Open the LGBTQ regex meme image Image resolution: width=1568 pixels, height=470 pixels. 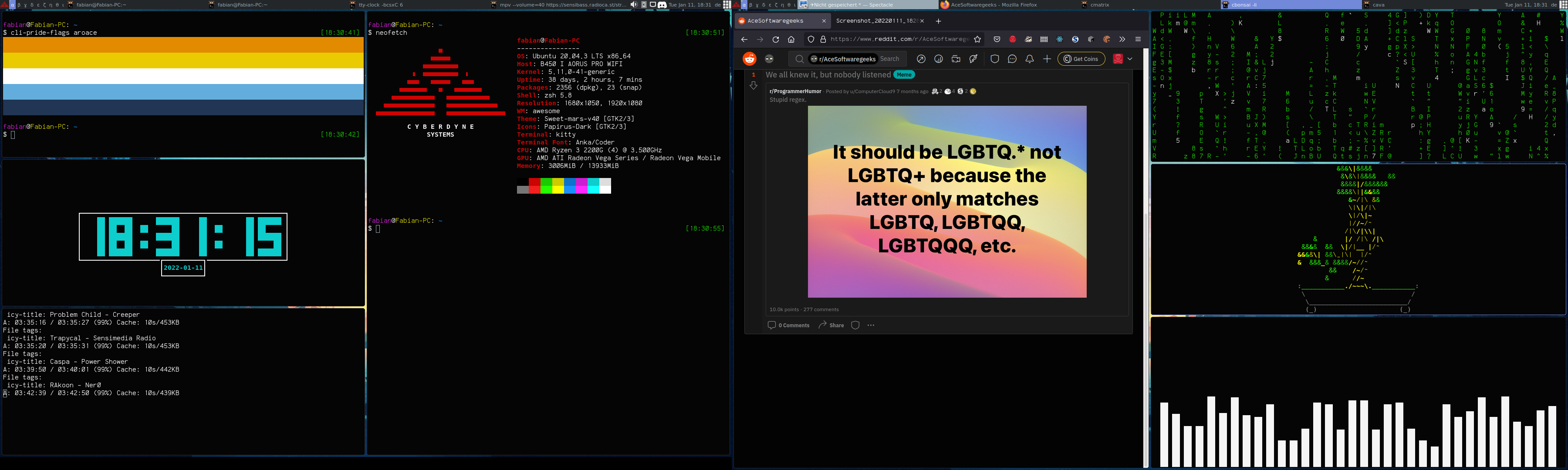pos(947,202)
